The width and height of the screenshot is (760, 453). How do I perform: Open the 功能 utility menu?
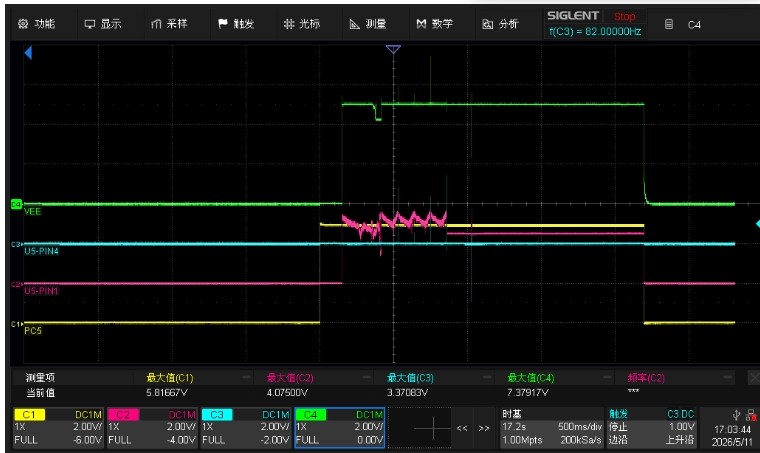point(37,24)
